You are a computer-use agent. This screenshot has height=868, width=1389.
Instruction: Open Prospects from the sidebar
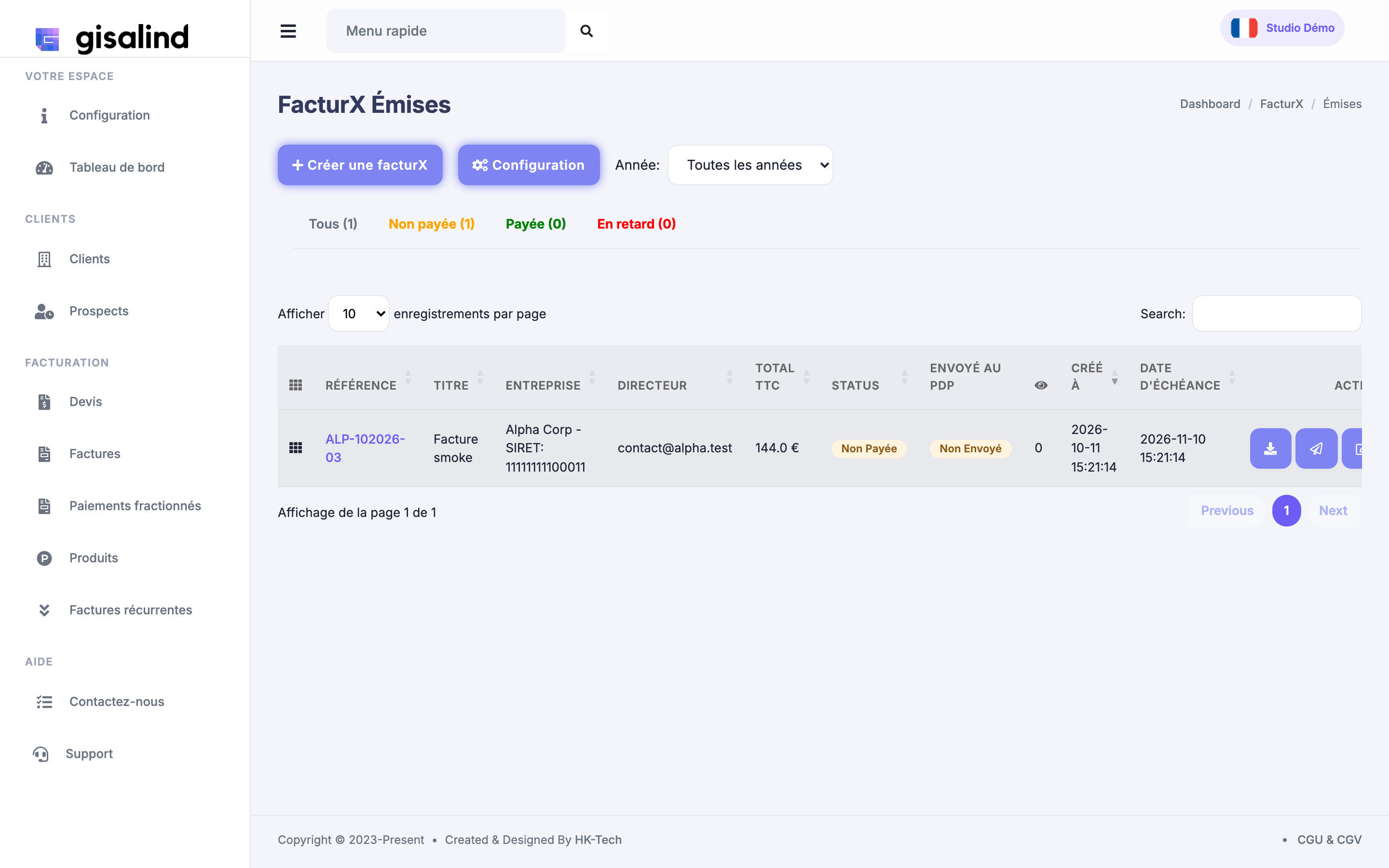tap(99, 311)
